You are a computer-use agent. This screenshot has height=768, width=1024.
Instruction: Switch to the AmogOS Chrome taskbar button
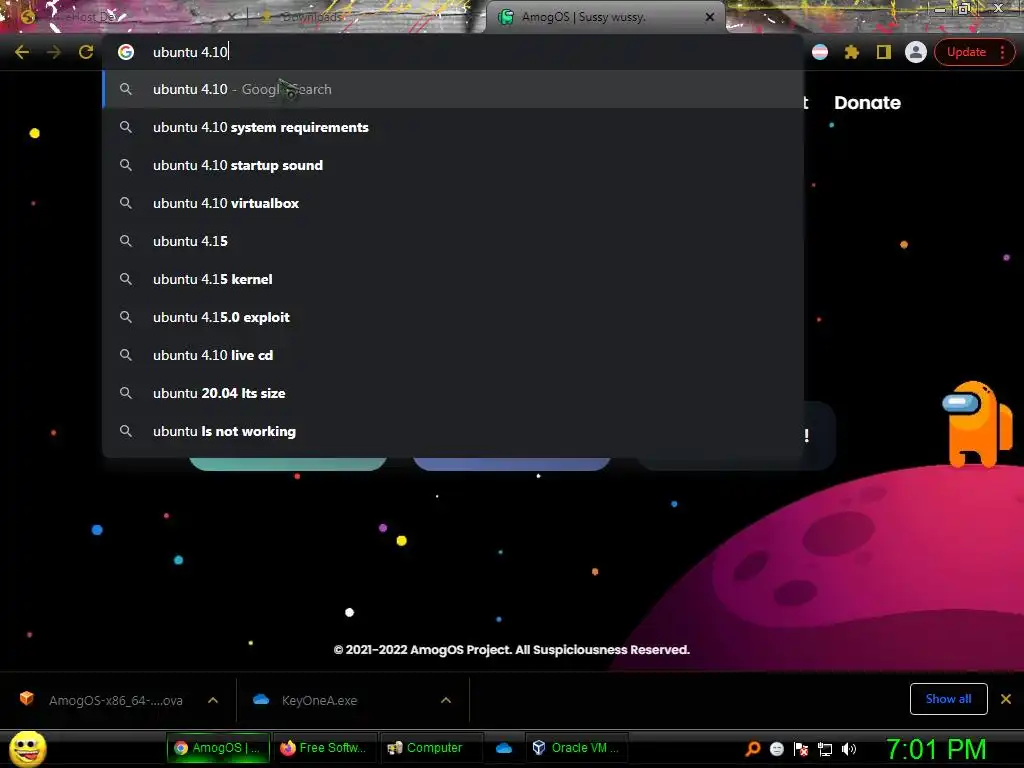pyautogui.click(x=218, y=748)
